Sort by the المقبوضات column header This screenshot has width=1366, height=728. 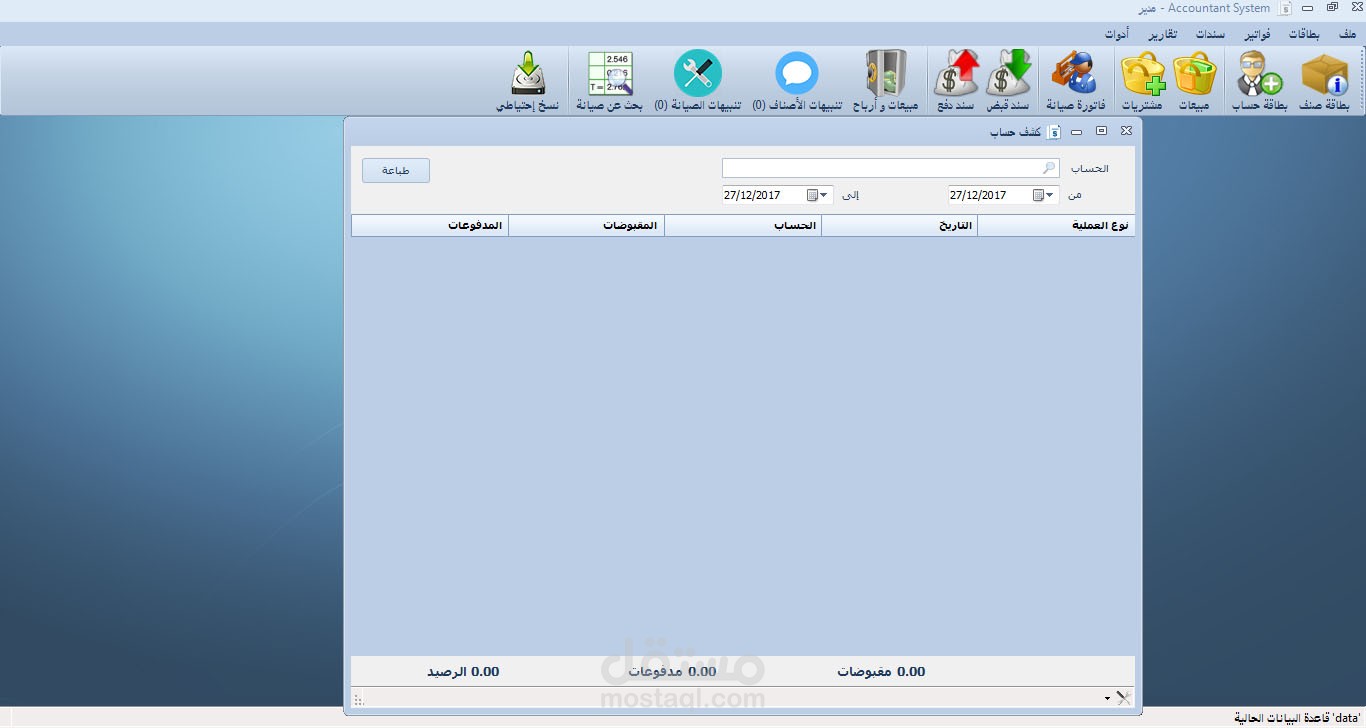[586, 226]
